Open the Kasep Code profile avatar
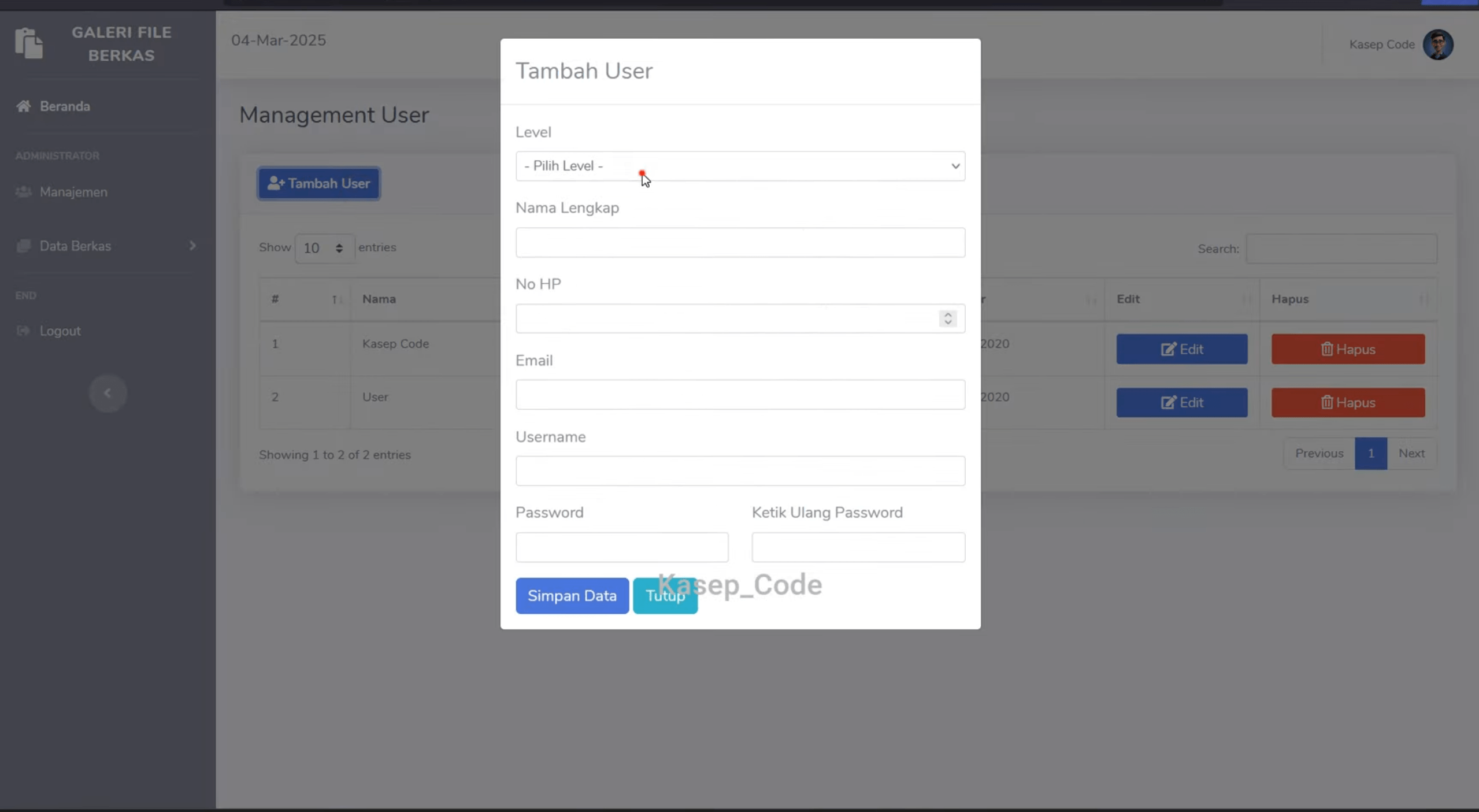The image size is (1479, 812). point(1438,45)
